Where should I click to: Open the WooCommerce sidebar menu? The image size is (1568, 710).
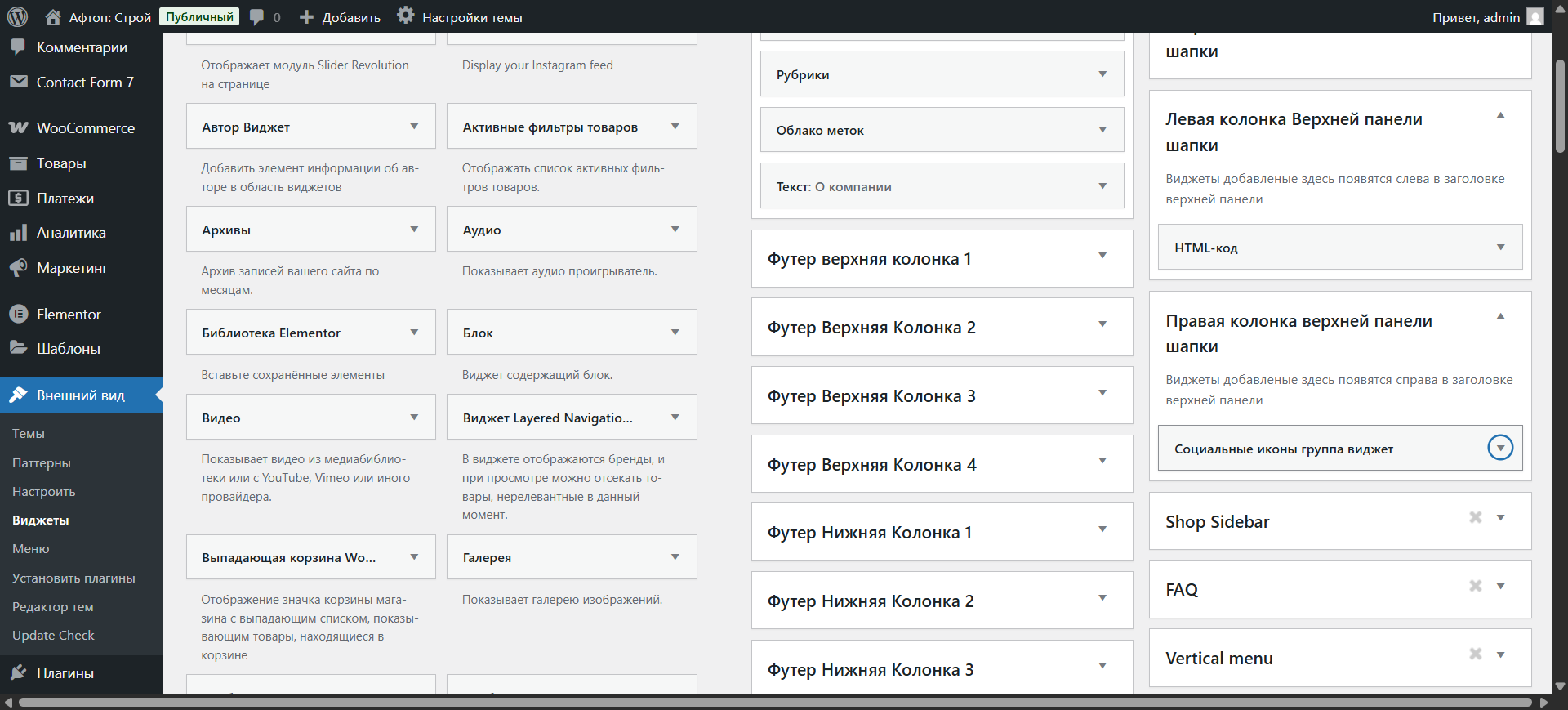(85, 128)
